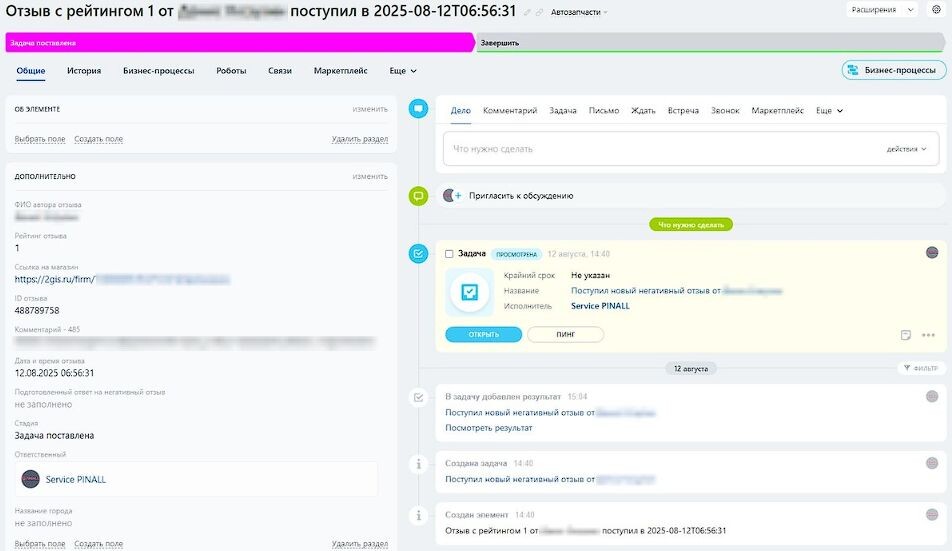
Task: Select the Комментарий tab in the timeline
Action: point(510,110)
